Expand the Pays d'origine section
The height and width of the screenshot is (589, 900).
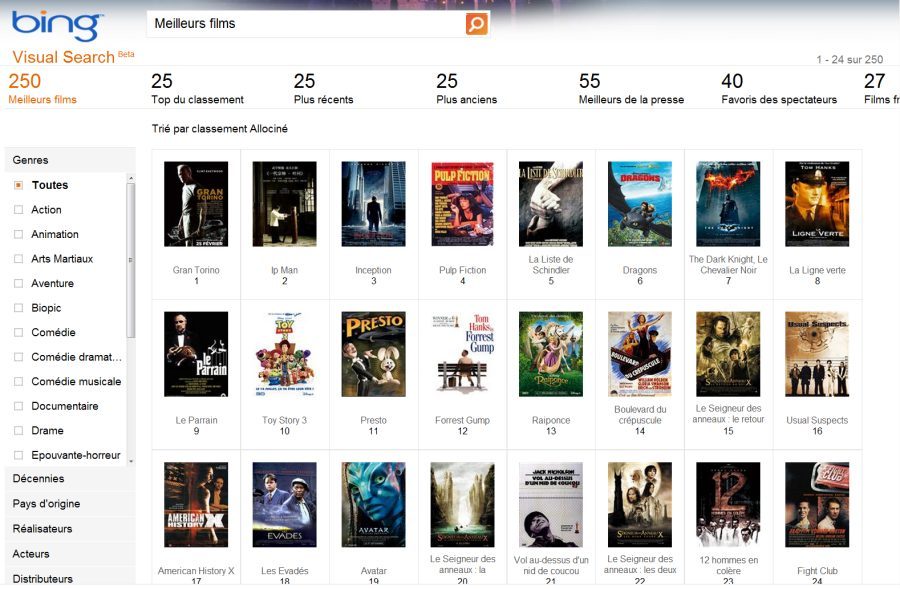[x=46, y=504]
